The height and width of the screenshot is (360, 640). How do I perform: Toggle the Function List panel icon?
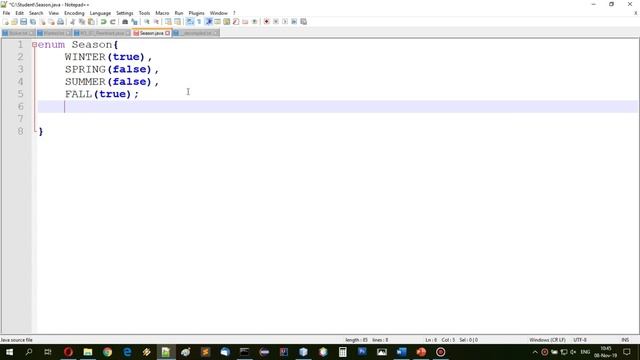pos(236,22)
